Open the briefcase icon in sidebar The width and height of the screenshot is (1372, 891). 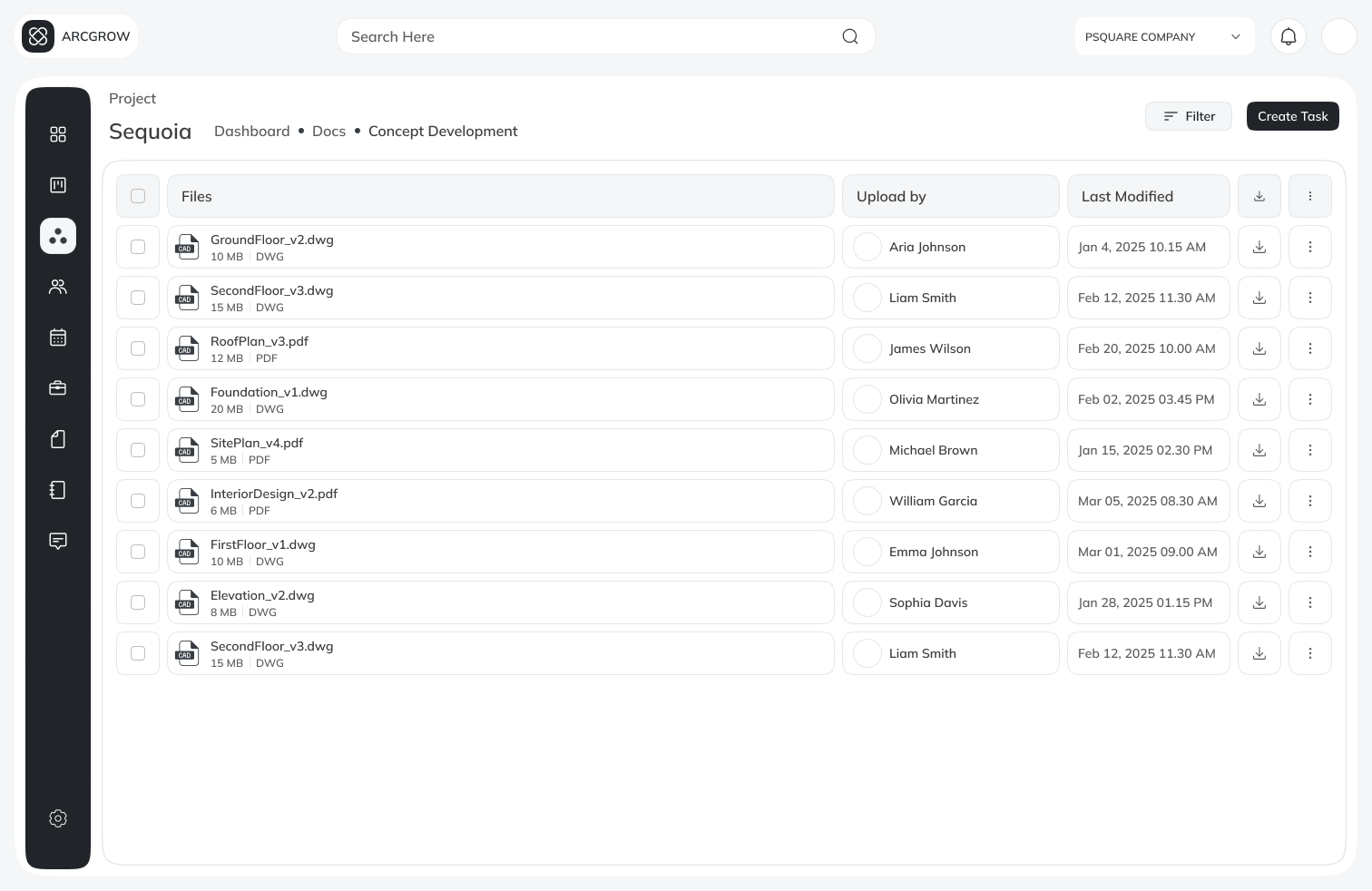coord(58,388)
